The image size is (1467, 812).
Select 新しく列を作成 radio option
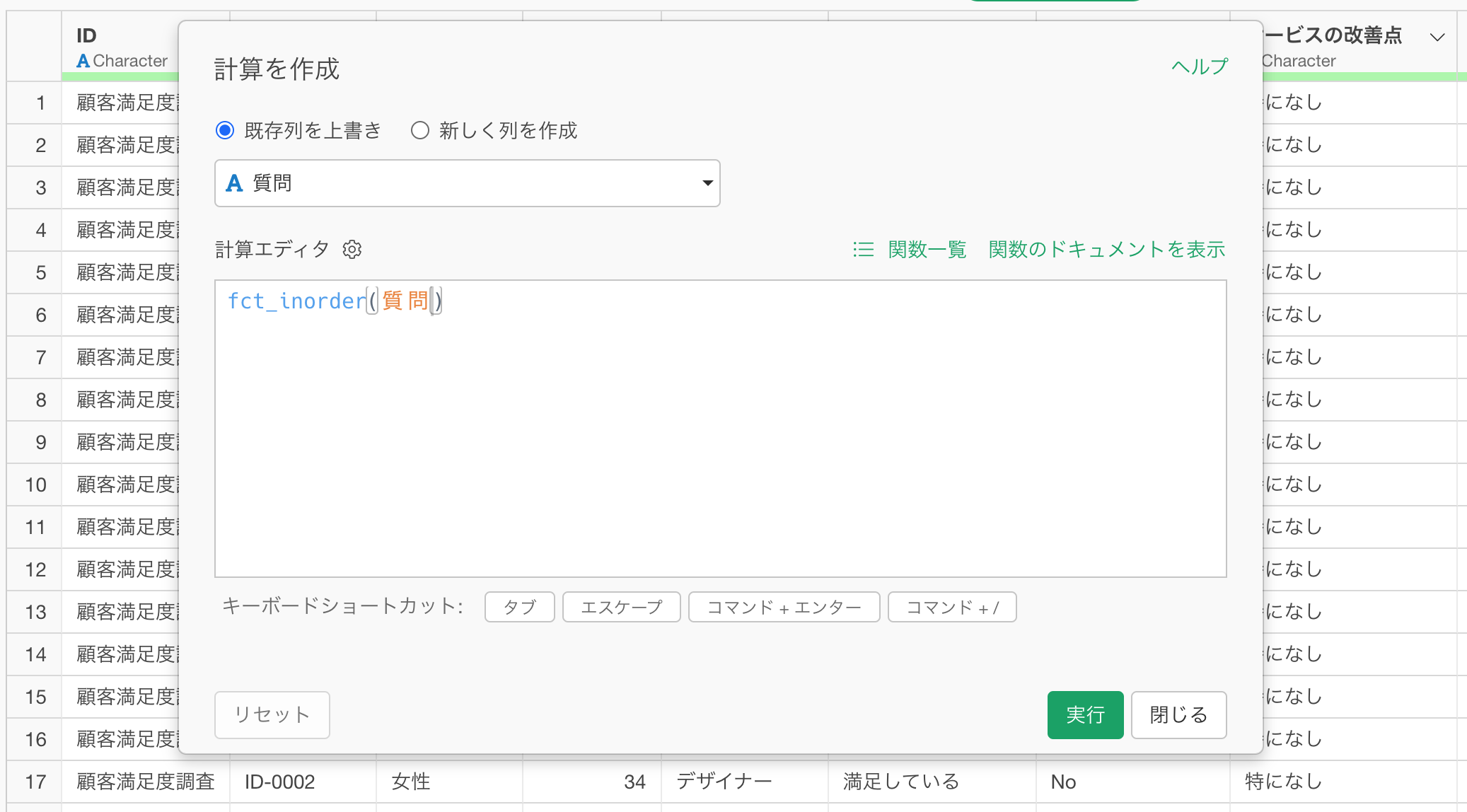pyautogui.click(x=420, y=130)
